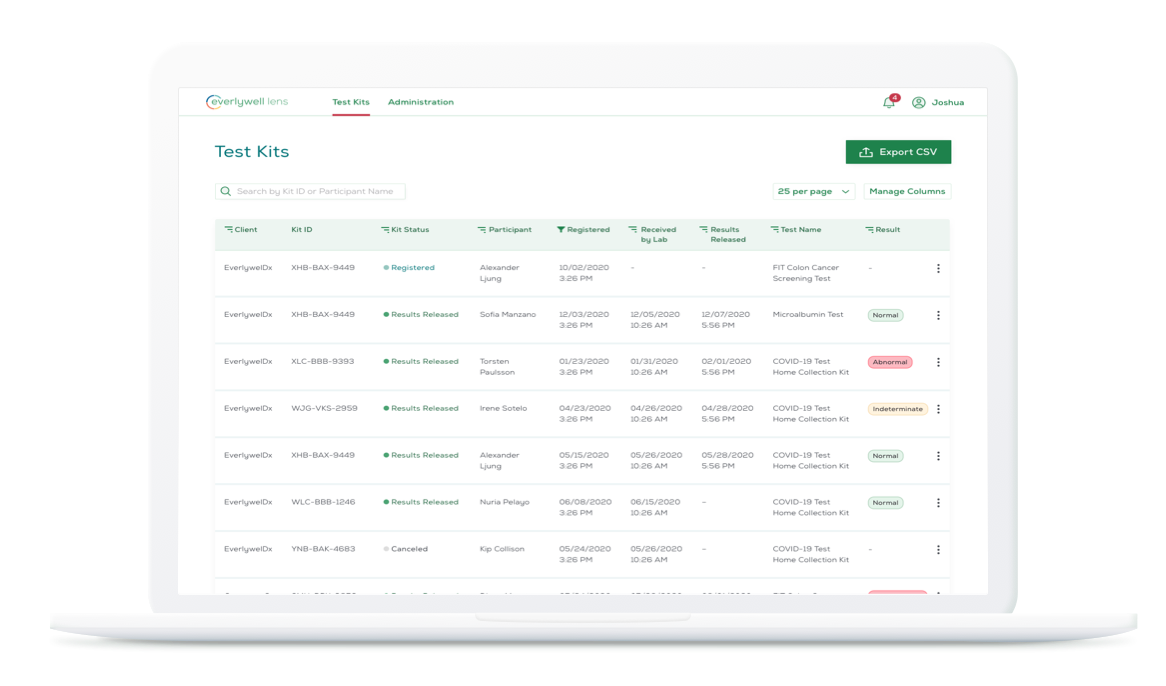Switch to the Administration tab
Viewport: 1166px width, 686px height.
coord(421,103)
